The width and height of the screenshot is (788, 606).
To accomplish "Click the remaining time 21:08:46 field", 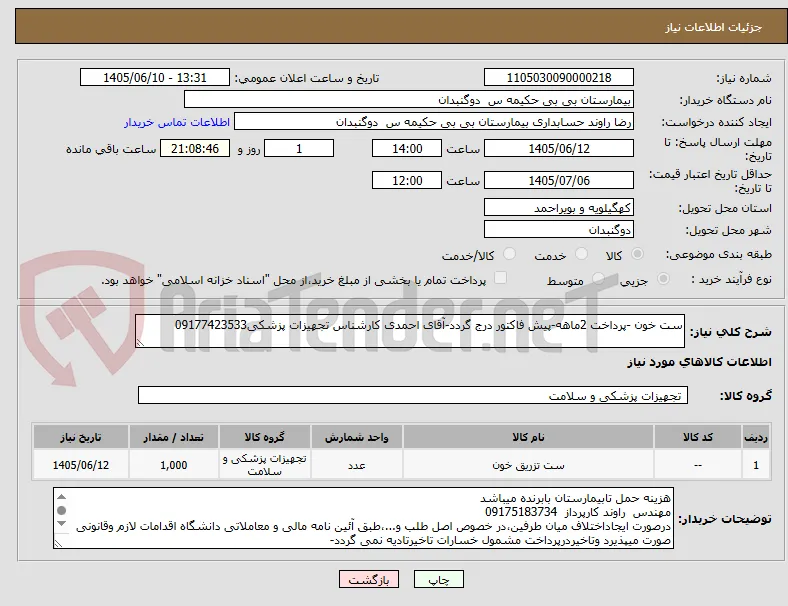I will (x=195, y=149).
